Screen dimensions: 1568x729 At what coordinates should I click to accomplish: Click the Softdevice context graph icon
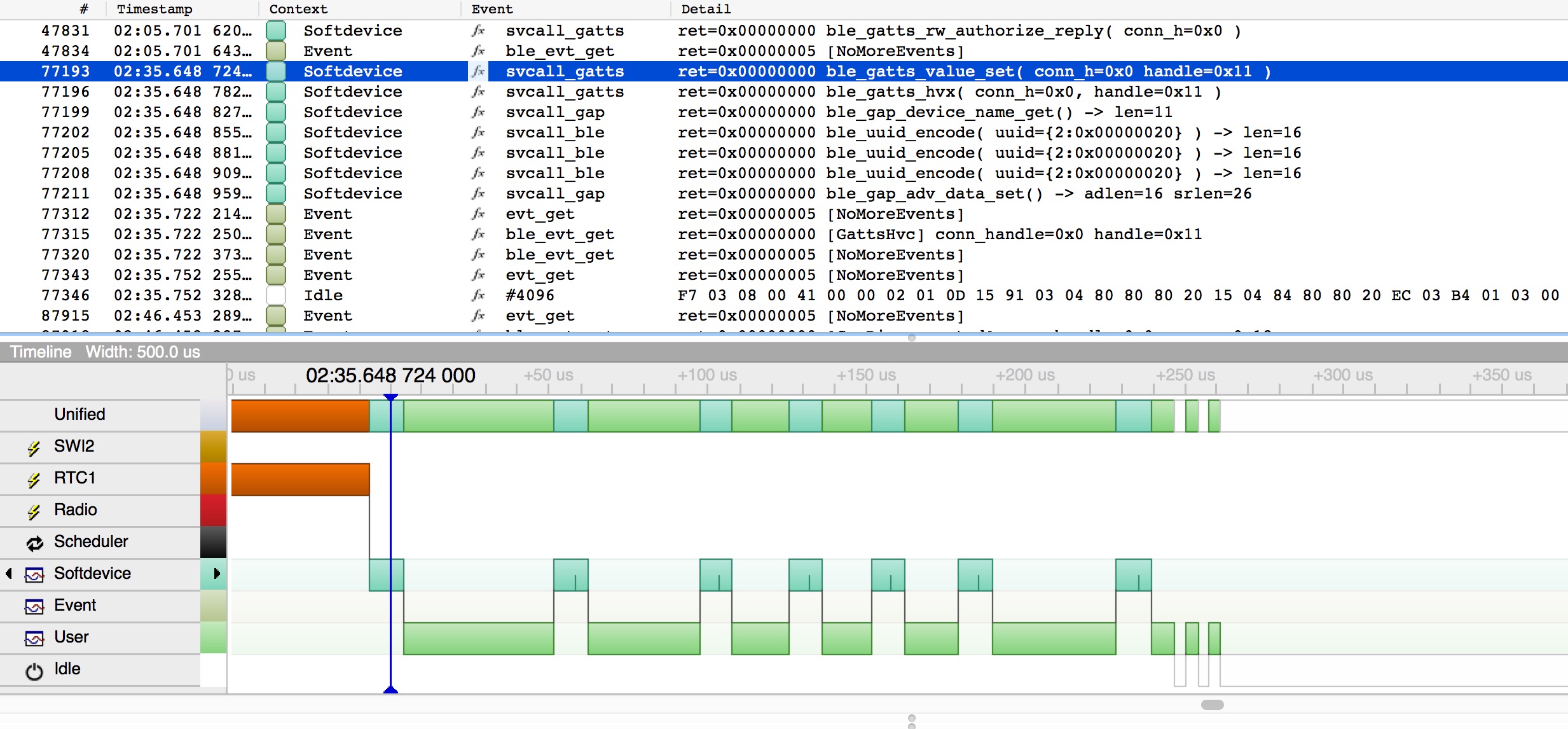[x=34, y=574]
